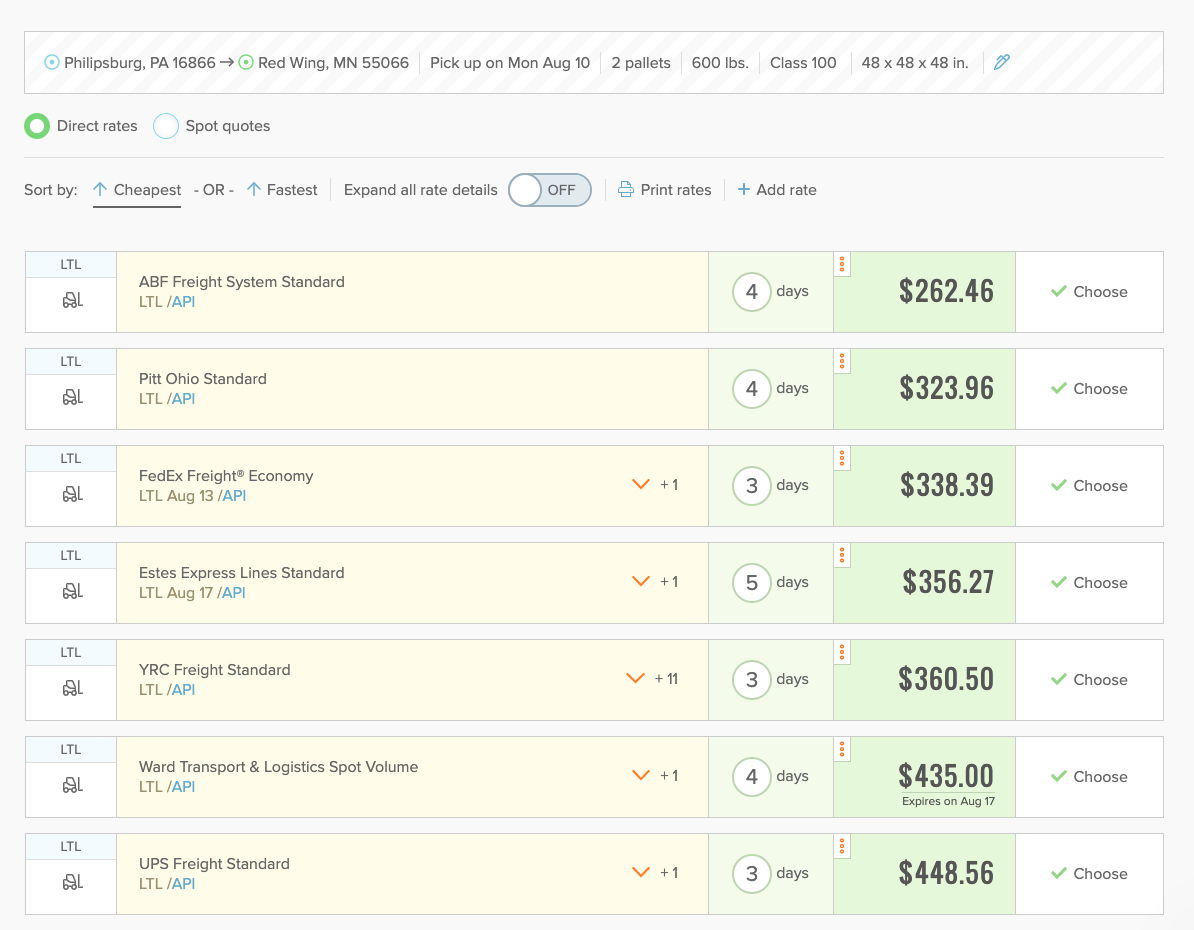Select the Spot quotes radio button
This screenshot has height=930, width=1194.
166,126
